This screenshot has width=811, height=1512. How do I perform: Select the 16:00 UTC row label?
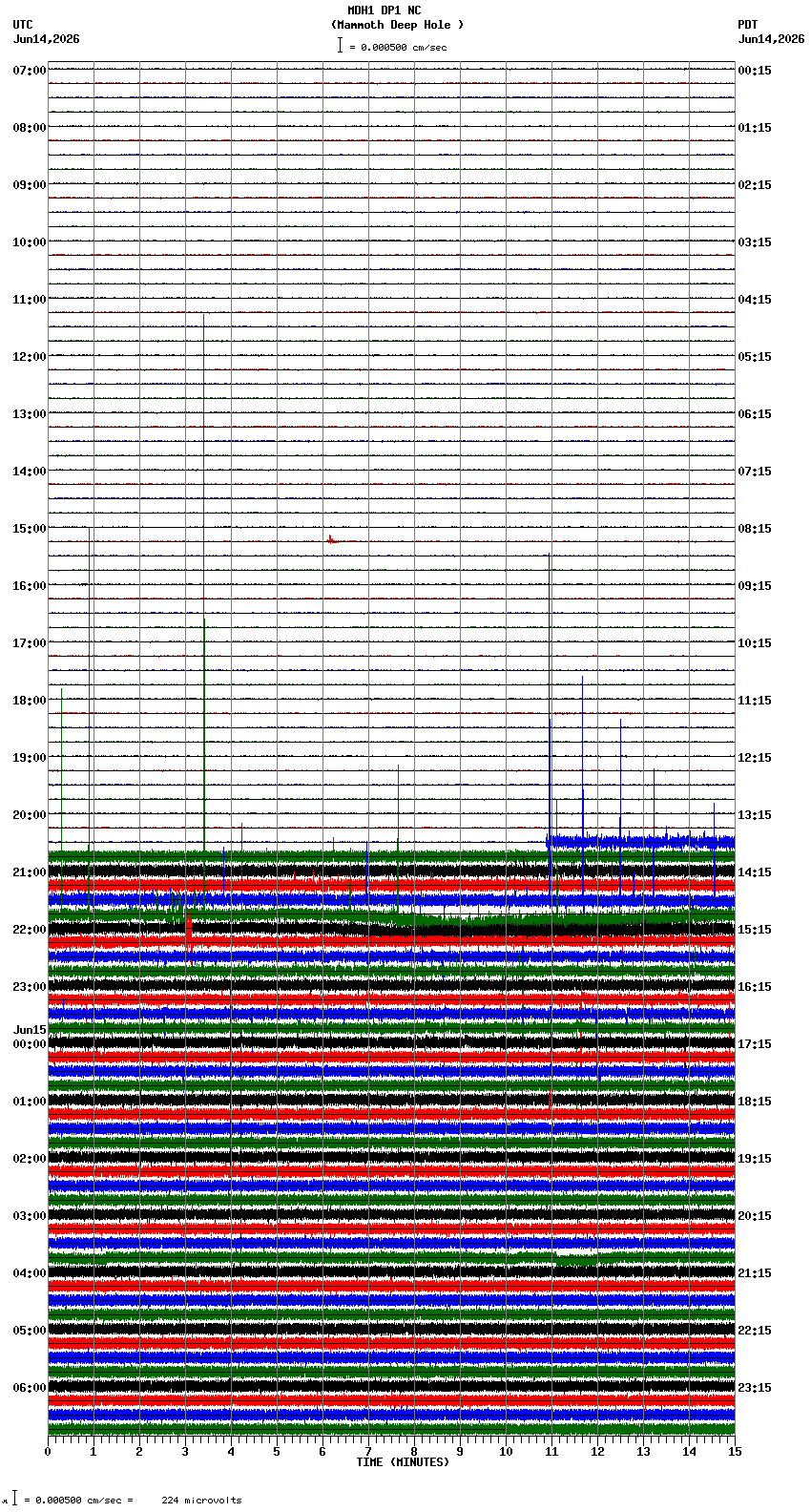pyautogui.click(x=30, y=586)
